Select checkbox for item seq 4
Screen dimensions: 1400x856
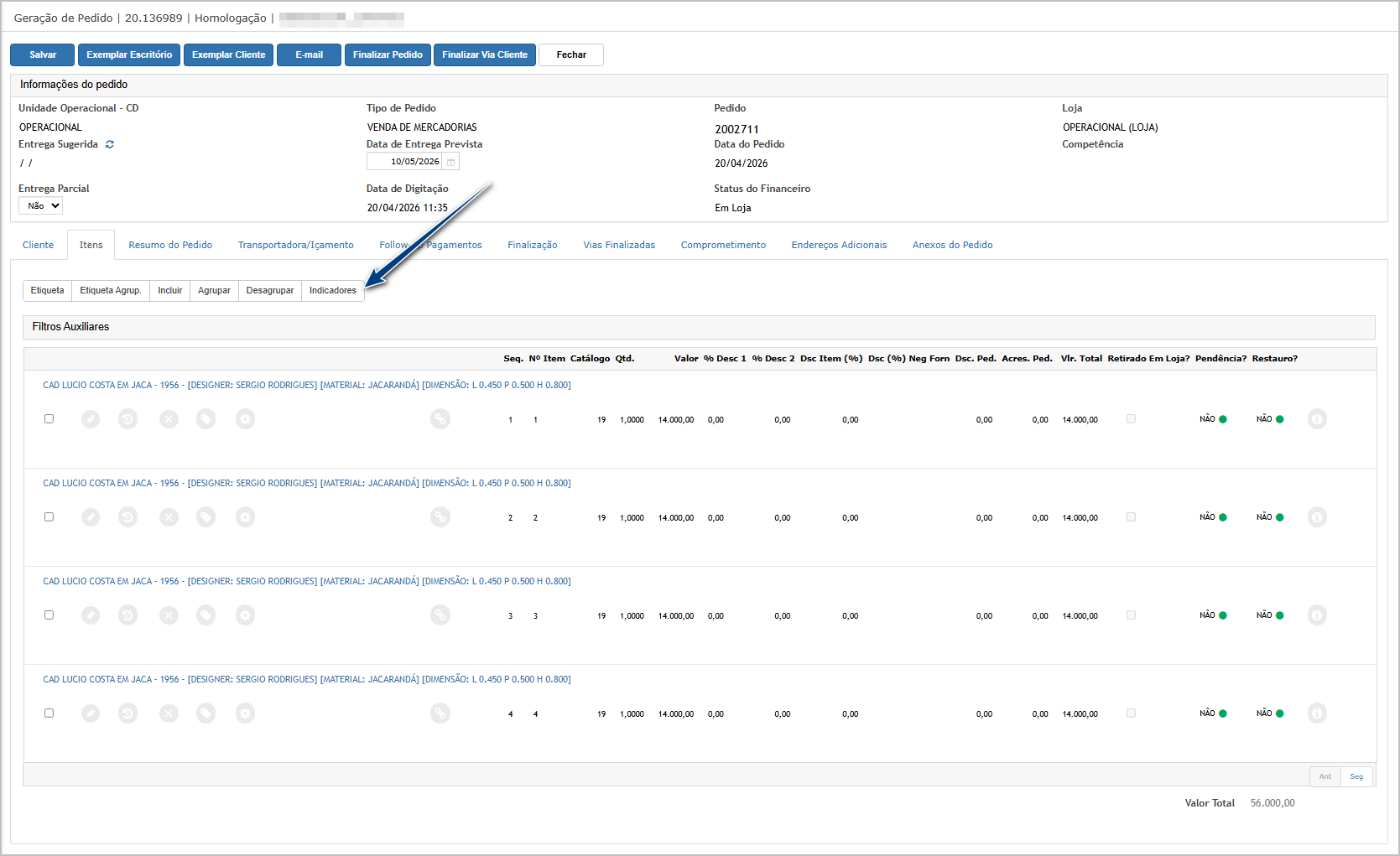click(x=49, y=713)
